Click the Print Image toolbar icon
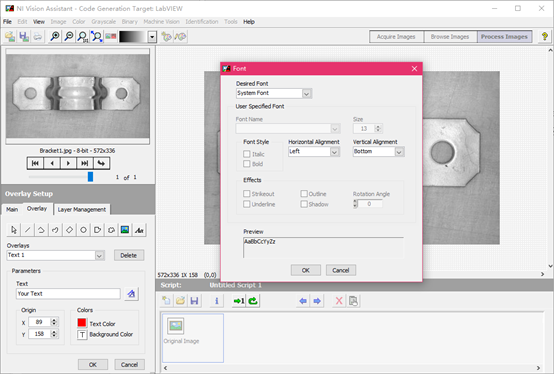The height and width of the screenshot is (374, 554). coord(37,36)
